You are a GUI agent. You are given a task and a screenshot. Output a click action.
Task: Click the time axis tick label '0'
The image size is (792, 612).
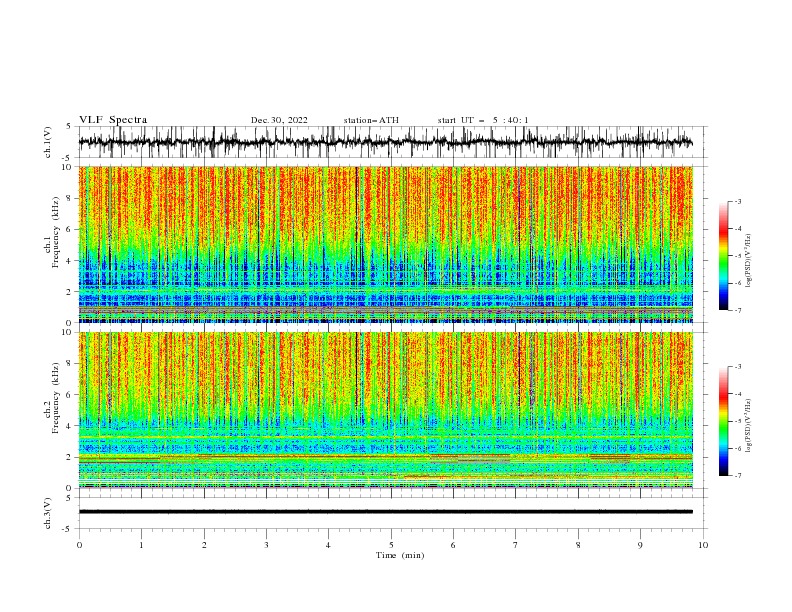pos(79,545)
